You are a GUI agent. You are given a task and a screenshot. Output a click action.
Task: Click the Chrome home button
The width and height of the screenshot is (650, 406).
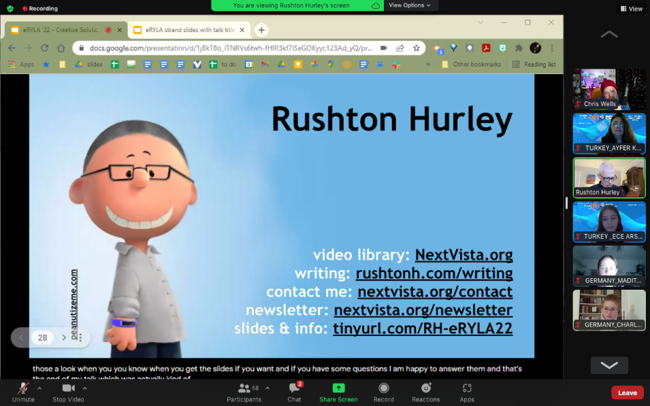pos(61,48)
